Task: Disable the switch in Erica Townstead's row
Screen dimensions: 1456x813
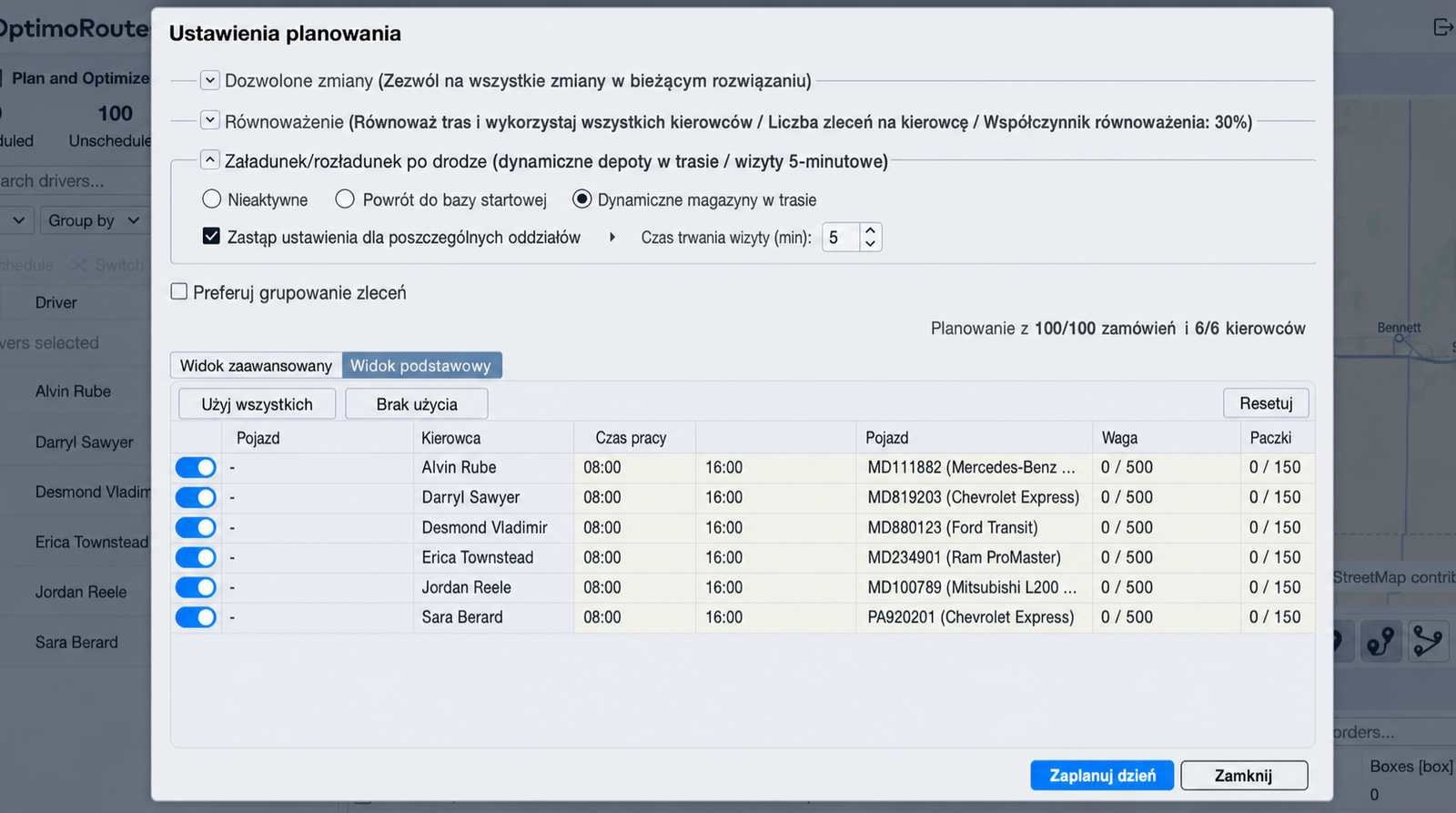Action: (196, 557)
